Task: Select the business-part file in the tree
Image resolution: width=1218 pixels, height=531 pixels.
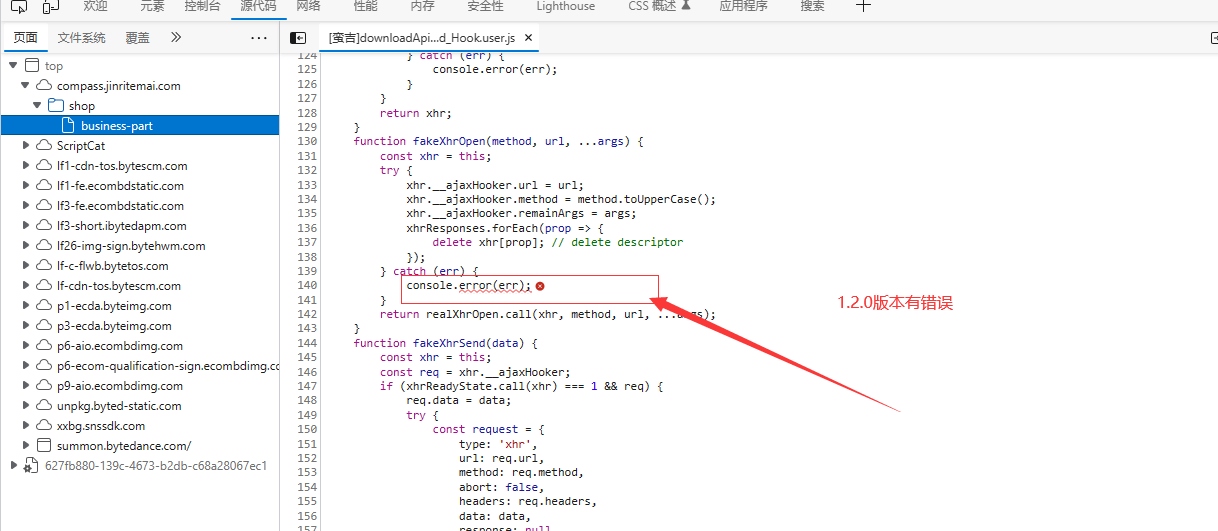Action: (117, 126)
